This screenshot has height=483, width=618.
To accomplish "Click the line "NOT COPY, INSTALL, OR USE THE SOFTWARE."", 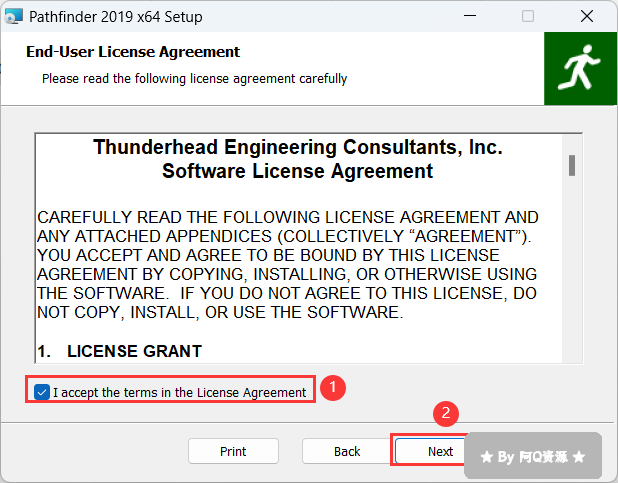I will click(x=220, y=312).
